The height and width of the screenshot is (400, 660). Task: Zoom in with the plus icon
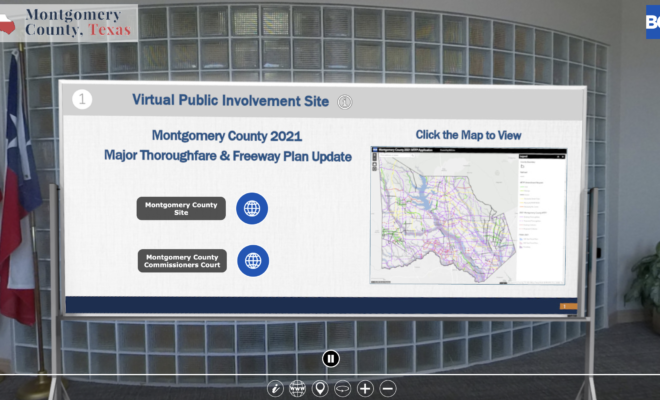[365, 388]
